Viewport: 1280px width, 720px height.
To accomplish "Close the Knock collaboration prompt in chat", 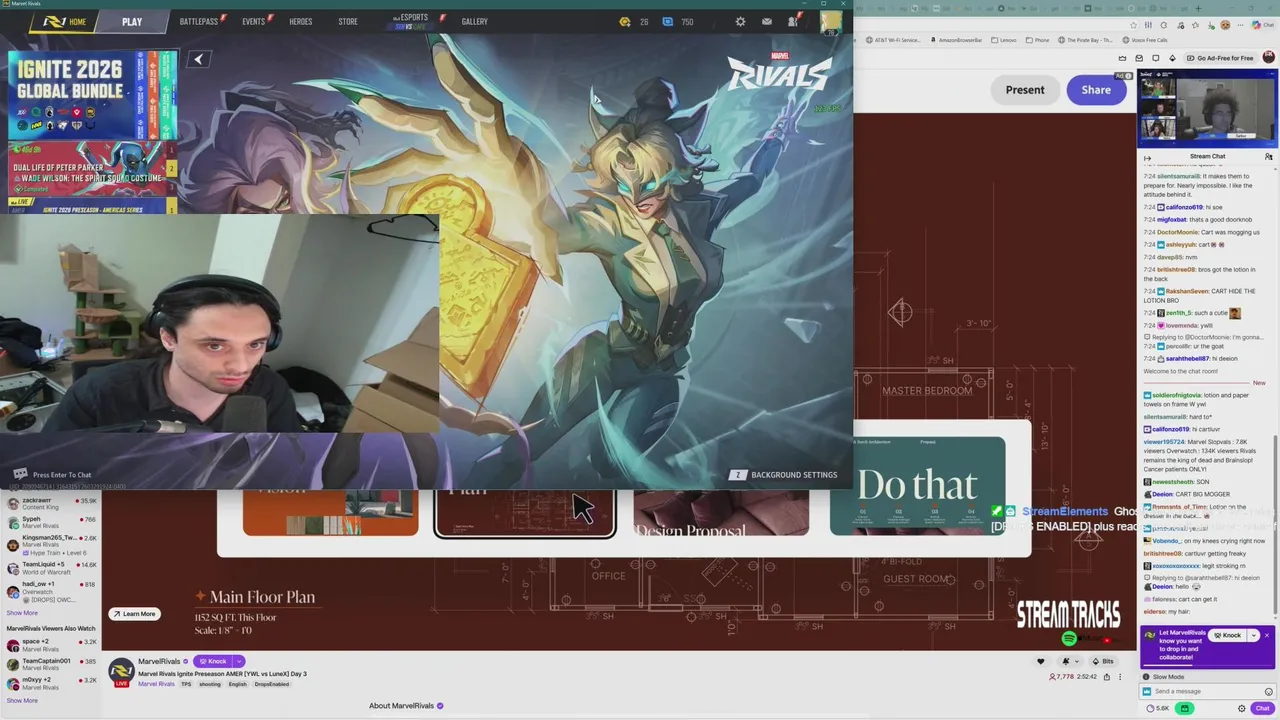I will coord(1266,635).
